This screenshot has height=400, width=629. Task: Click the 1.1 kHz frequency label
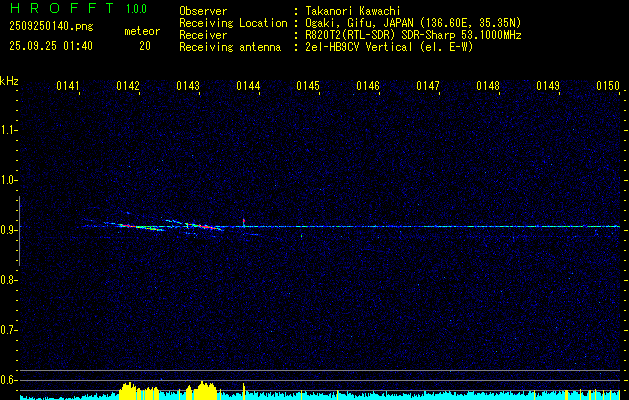[x=8, y=130]
